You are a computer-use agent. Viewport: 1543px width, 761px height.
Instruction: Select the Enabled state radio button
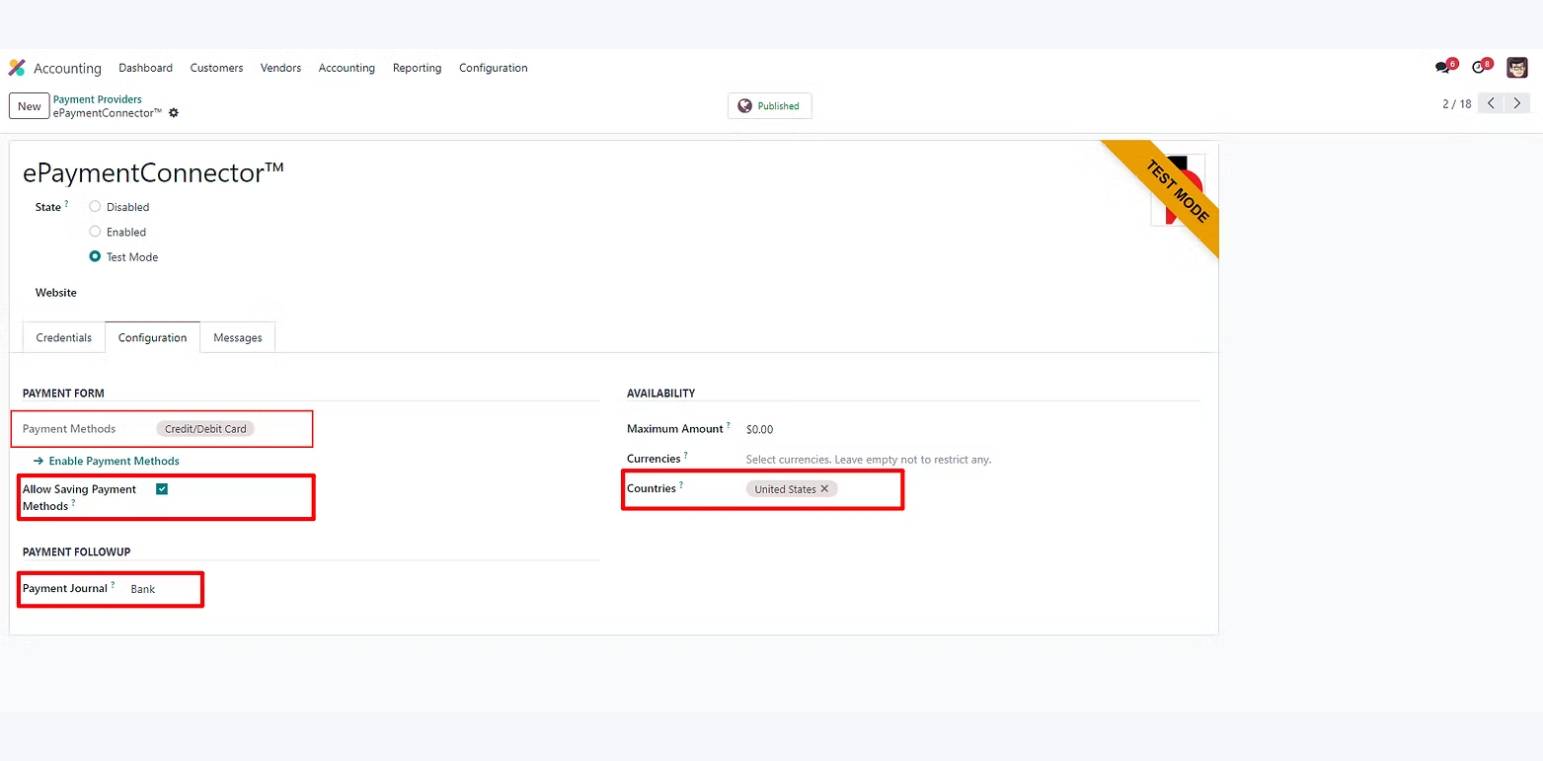pos(95,232)
